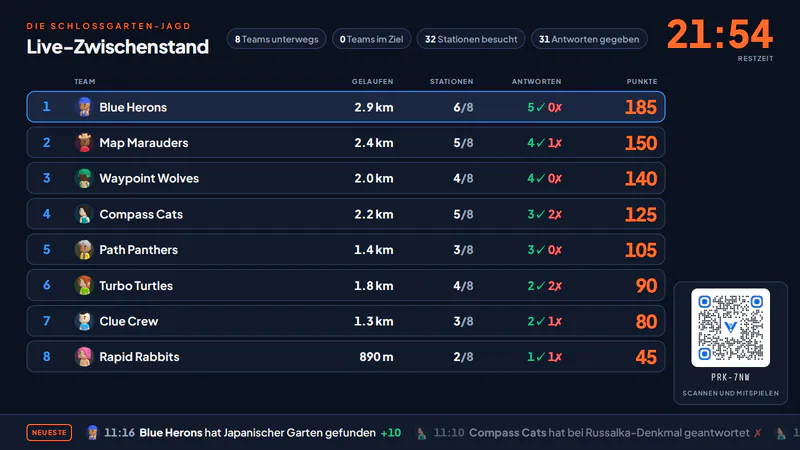Click rank number 8
800x450 pixels.
(x=46, y=357)
